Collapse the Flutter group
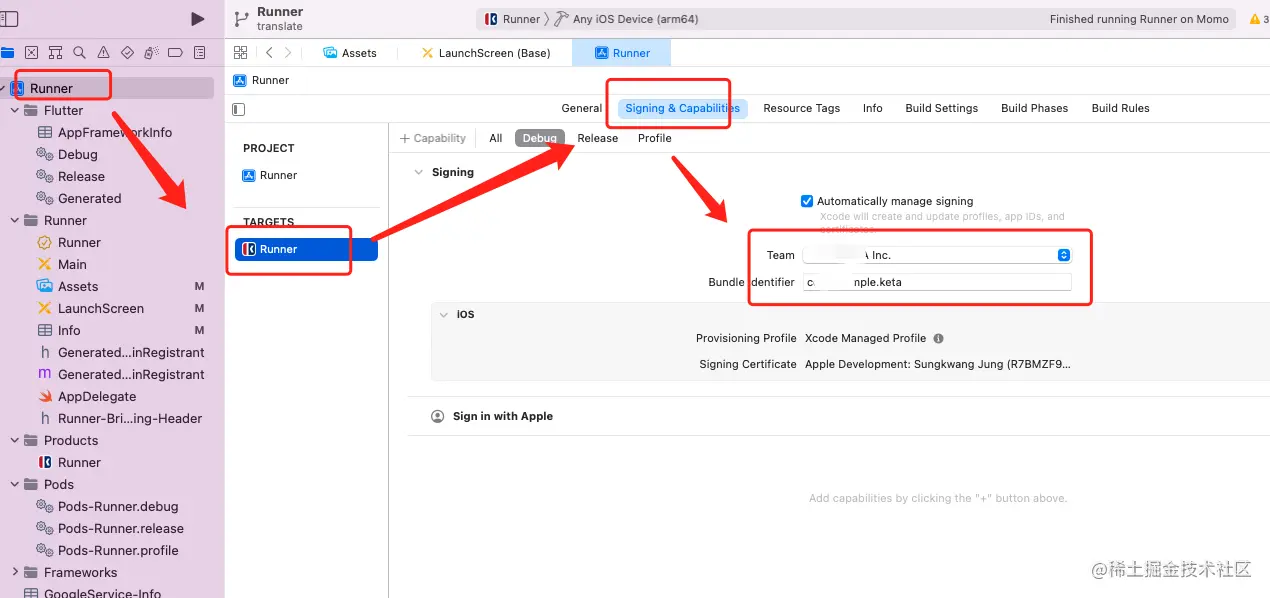Viewport: 1270px width, 598px height. click(15, 110)
